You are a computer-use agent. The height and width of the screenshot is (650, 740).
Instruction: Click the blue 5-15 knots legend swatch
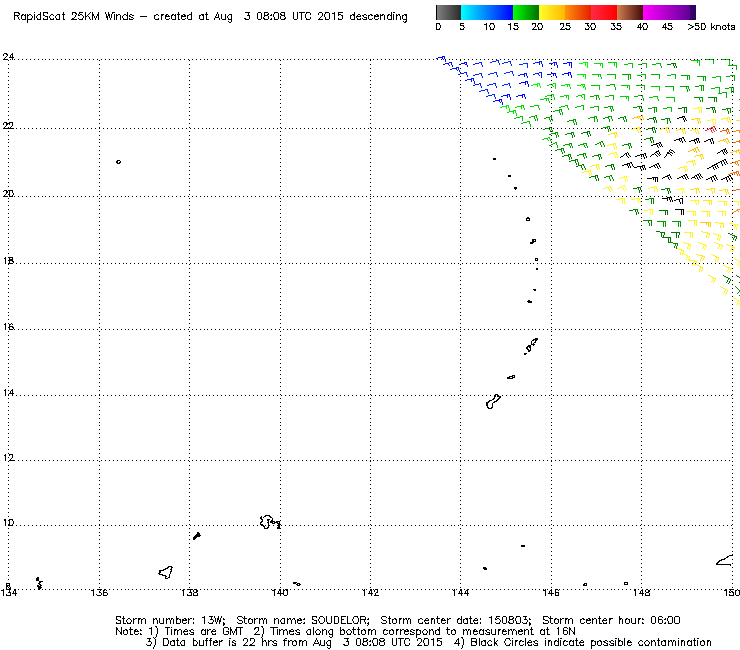point(487,12)
